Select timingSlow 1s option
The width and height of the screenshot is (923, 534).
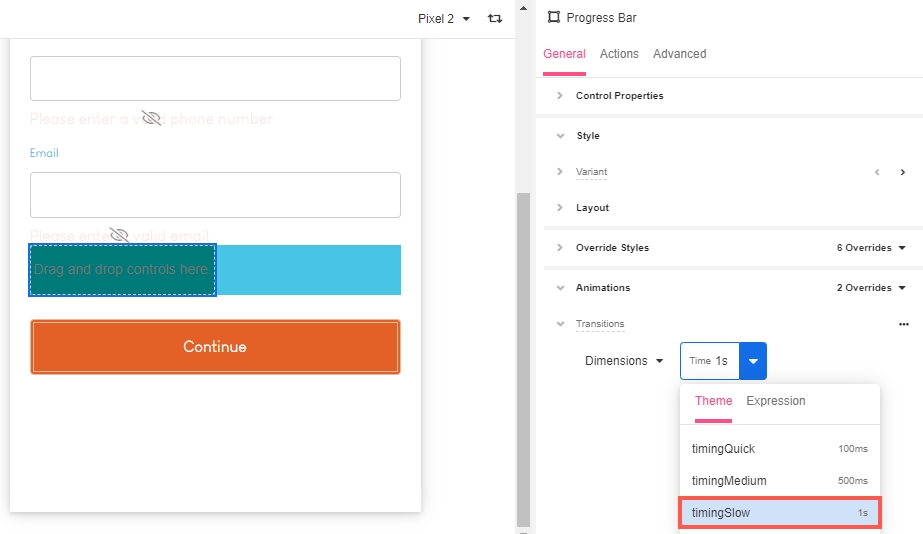point(780,513)
